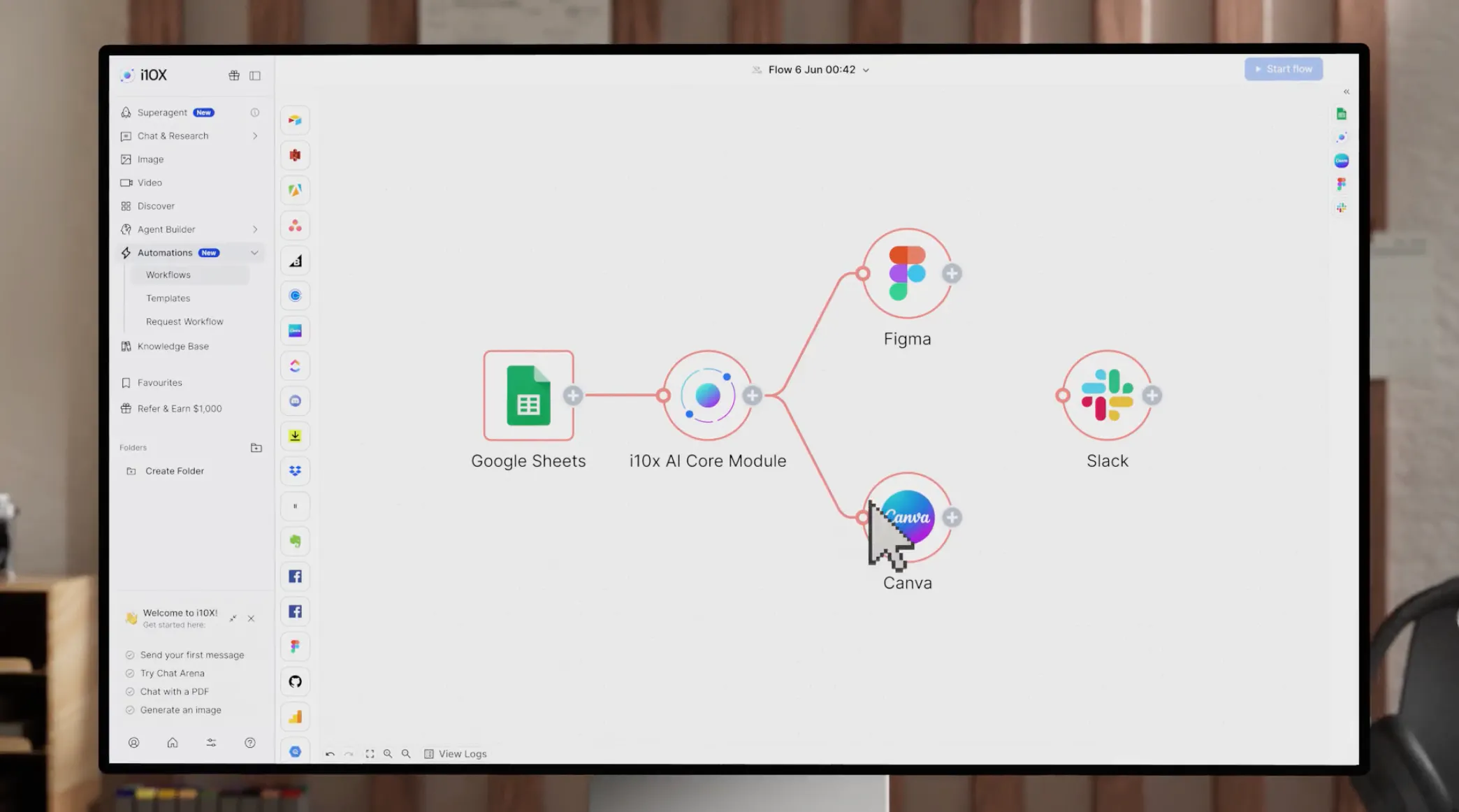Click the Superagent info icon
The width and height of the screenshot is (1459, 812).
click(x=255, y=113)
